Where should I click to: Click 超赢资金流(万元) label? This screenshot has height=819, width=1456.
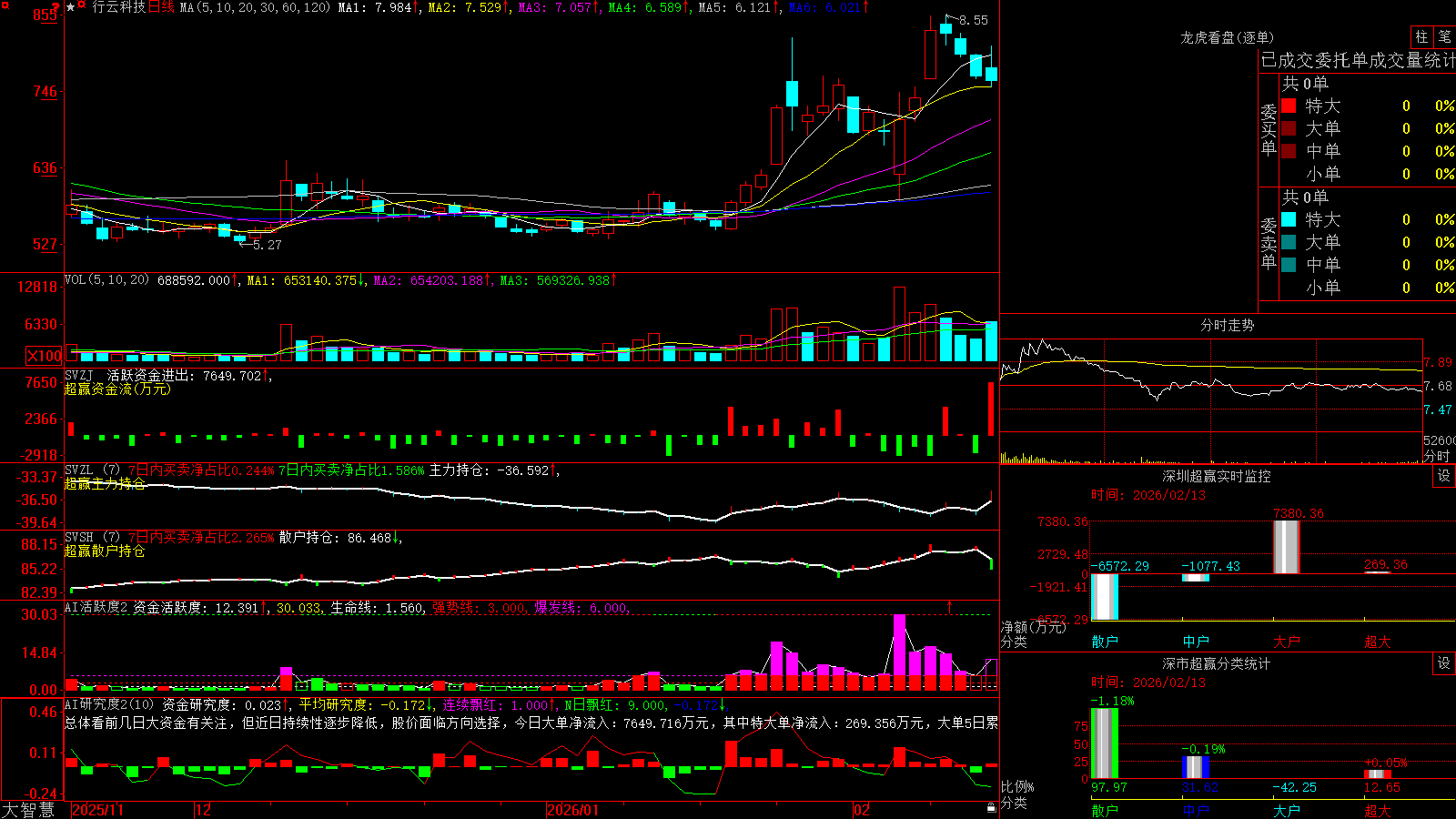click(x=117, y=389)
